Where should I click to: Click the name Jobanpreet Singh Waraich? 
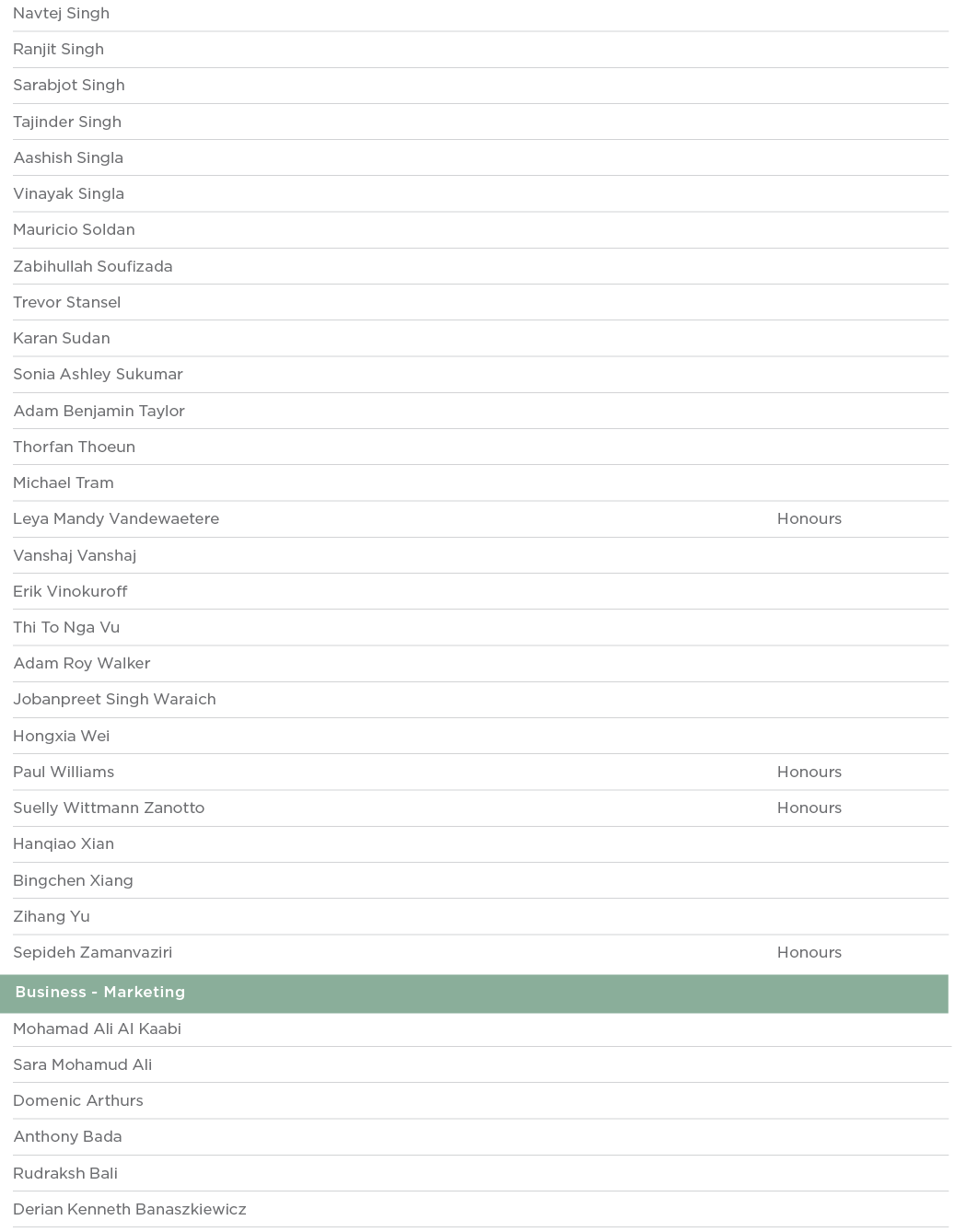[x=114, y=699]
